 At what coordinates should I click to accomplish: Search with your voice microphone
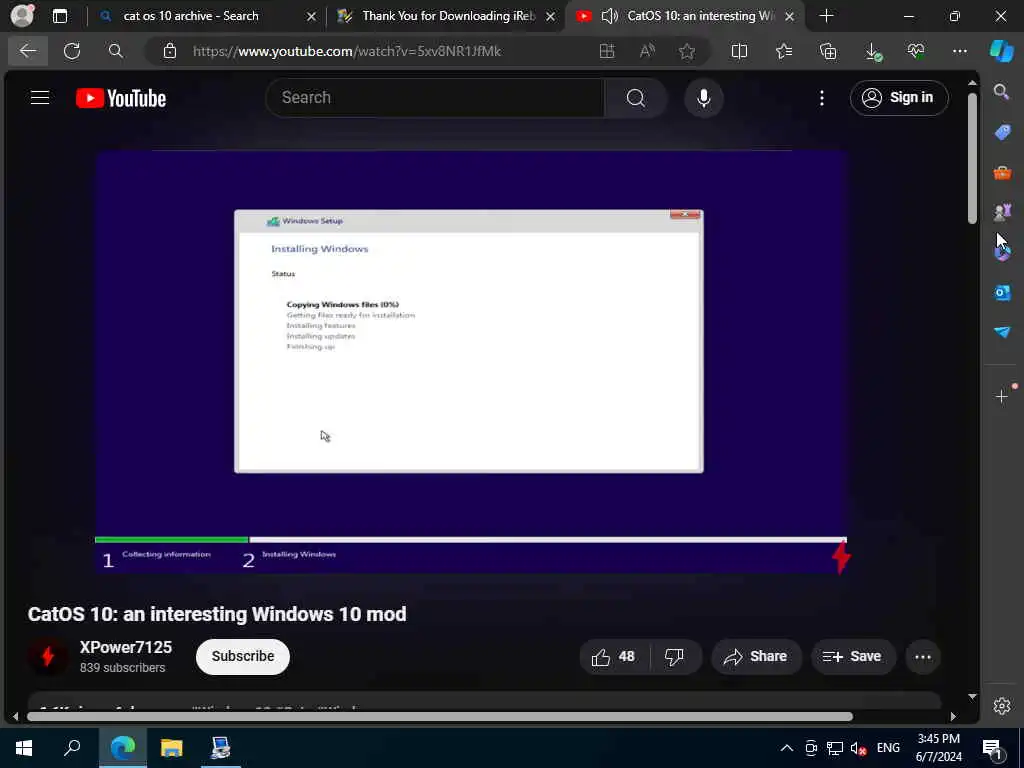pos(703,98)
